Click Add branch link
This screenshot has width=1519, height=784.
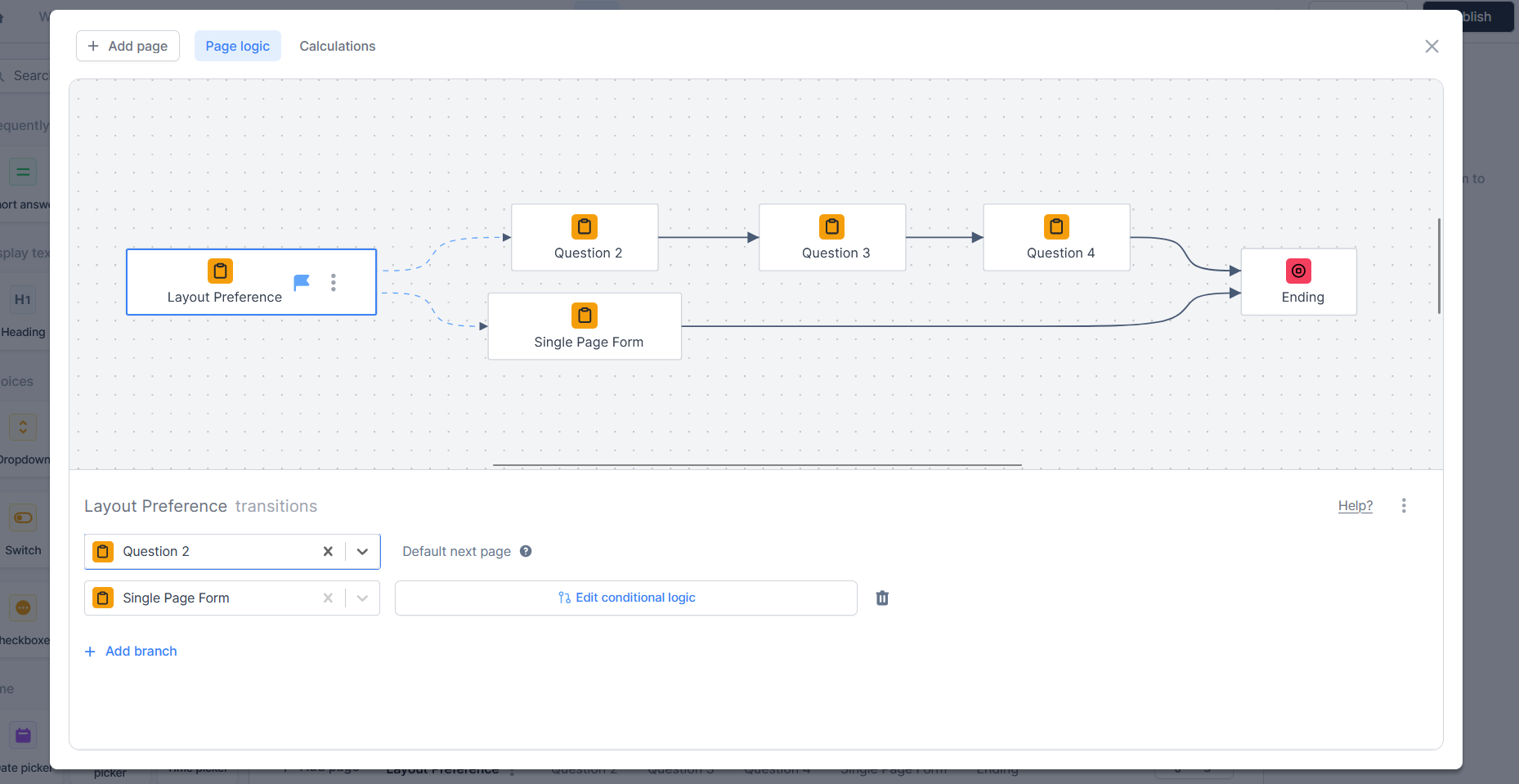[131, 652]
